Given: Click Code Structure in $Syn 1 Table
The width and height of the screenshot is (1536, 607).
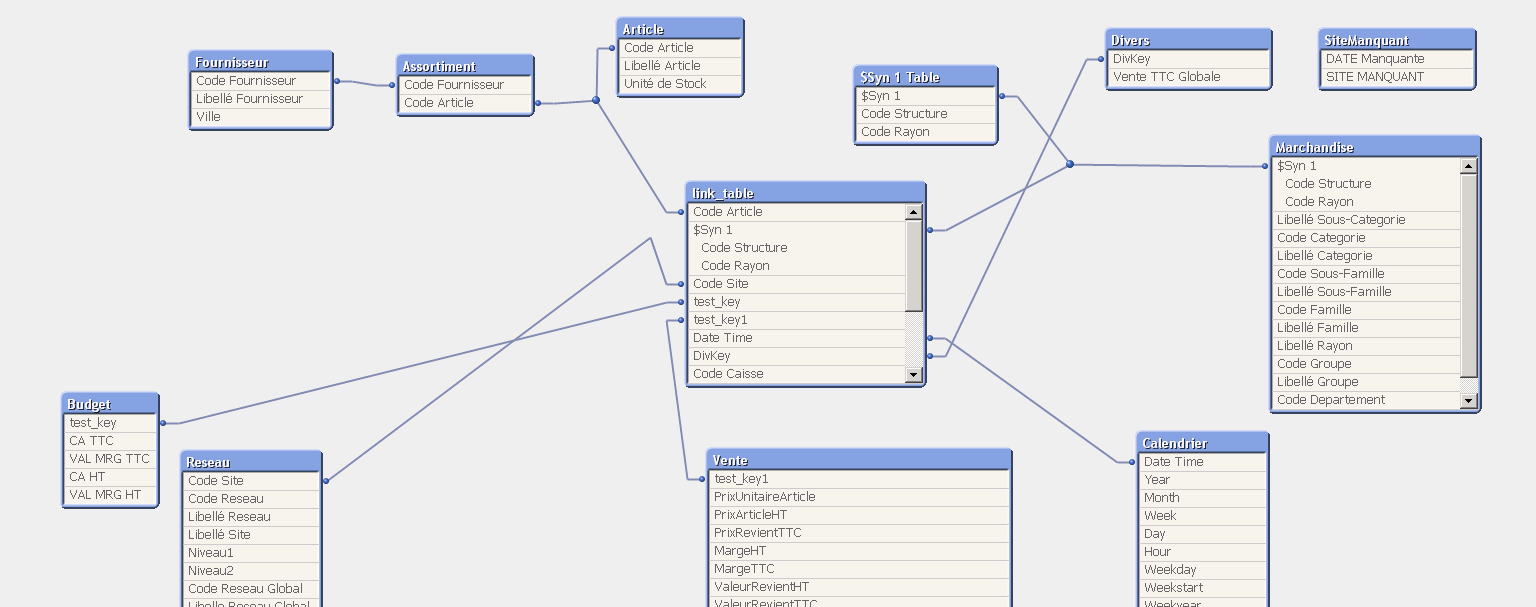Looking at the screenshot, I should (x=926, y=114).
